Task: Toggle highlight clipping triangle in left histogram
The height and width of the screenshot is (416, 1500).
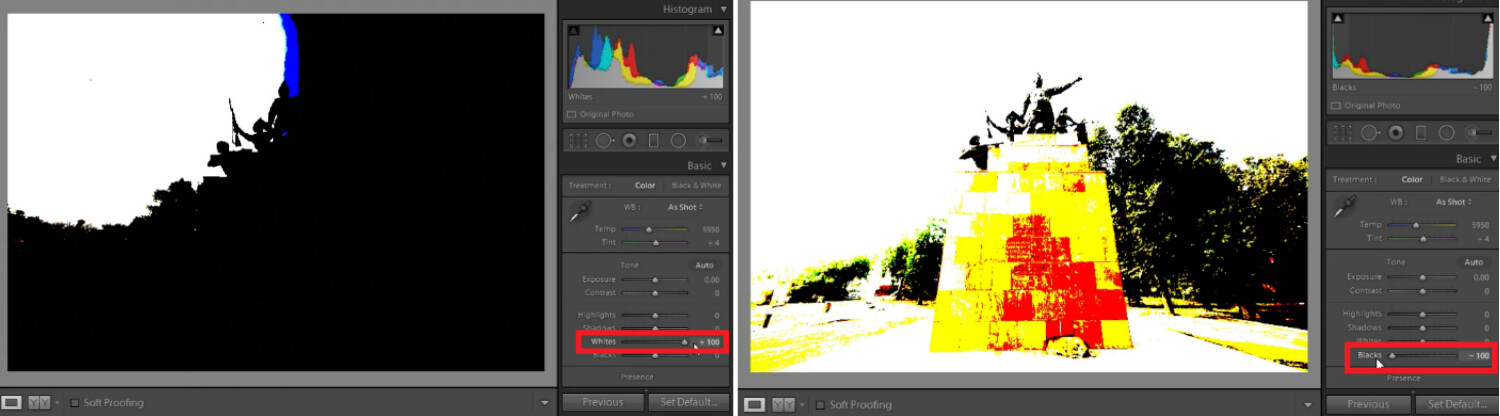Action: pos(717,32)
